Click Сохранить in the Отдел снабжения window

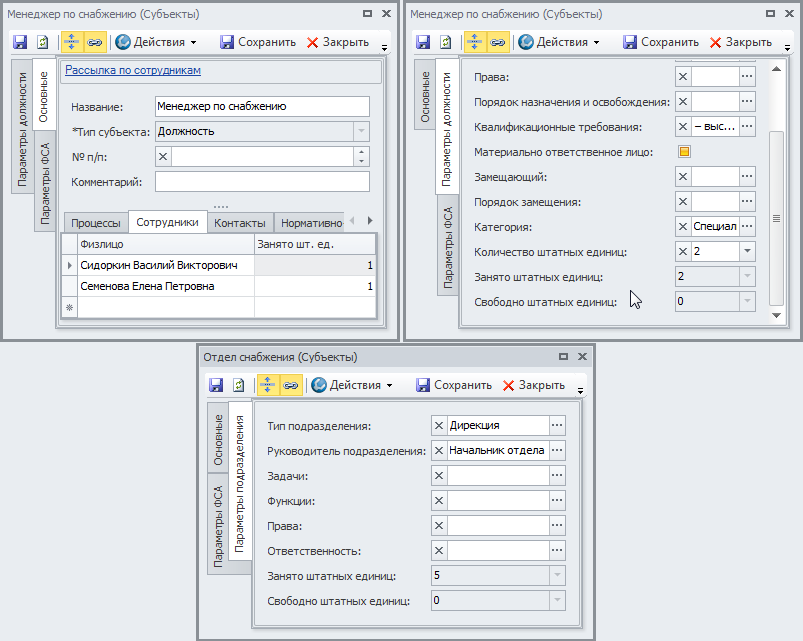pyautogui.click(x=454, y=385)
